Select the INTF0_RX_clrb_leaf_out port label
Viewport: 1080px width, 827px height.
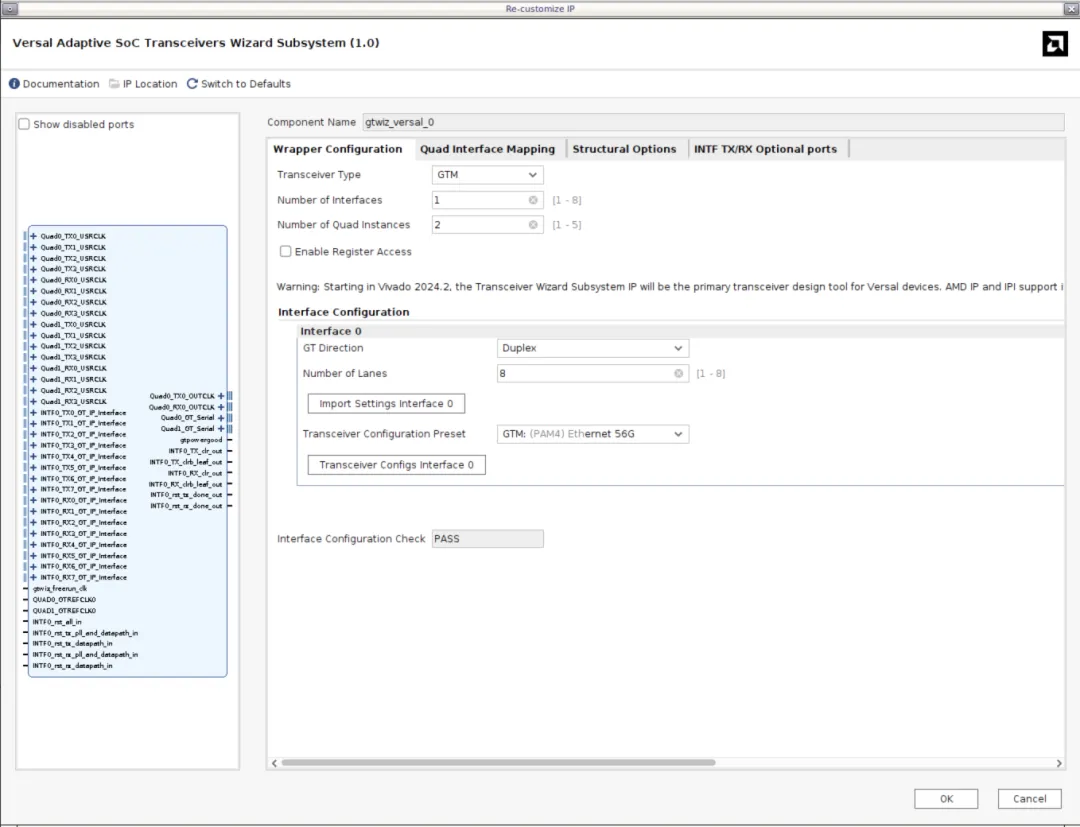(x=186, y=484)
